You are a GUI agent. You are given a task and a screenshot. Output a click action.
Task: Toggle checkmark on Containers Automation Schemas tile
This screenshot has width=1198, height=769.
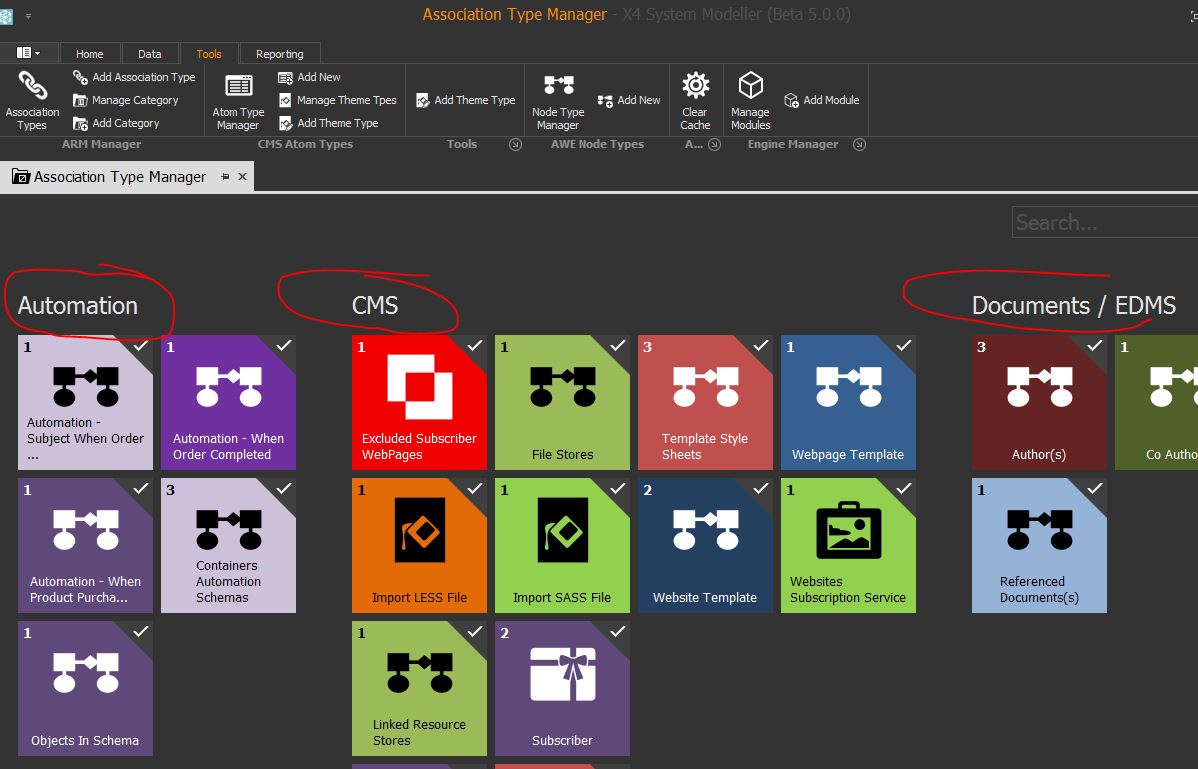283,489
